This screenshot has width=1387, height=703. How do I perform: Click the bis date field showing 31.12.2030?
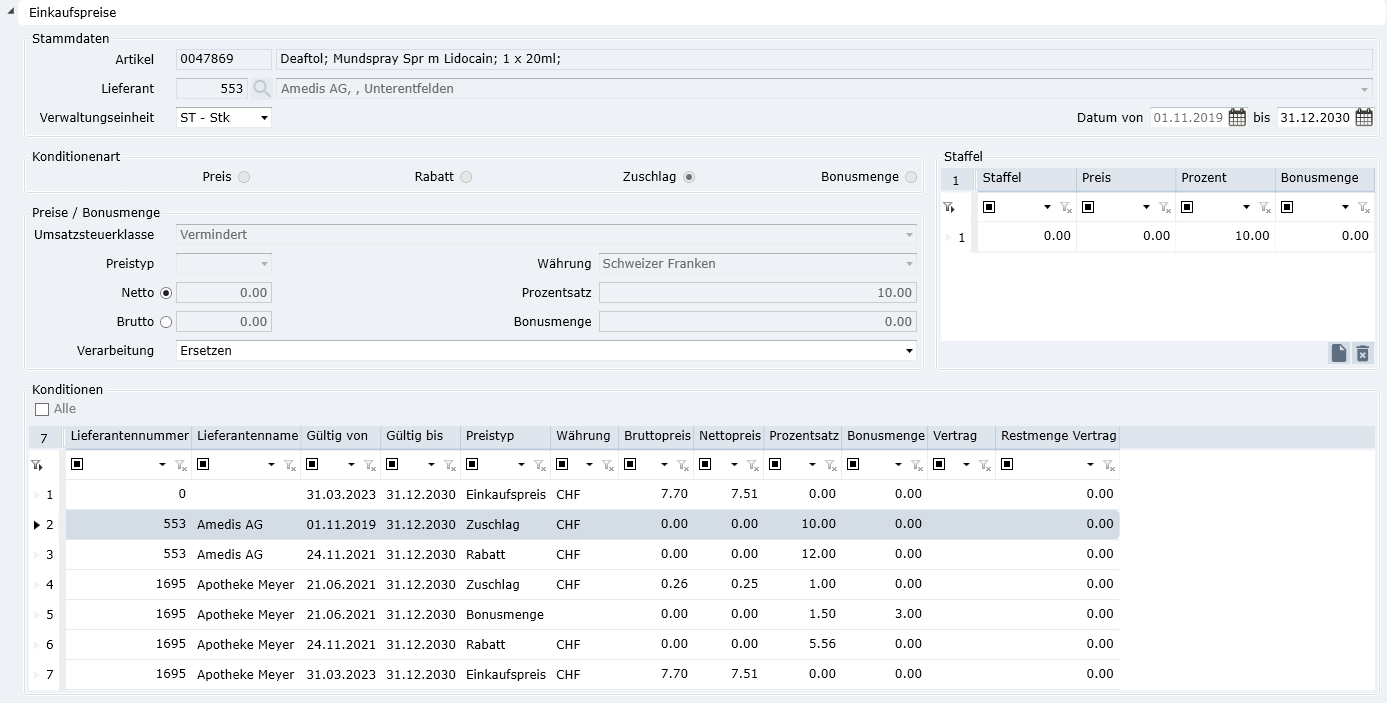tap(1314, 118)
